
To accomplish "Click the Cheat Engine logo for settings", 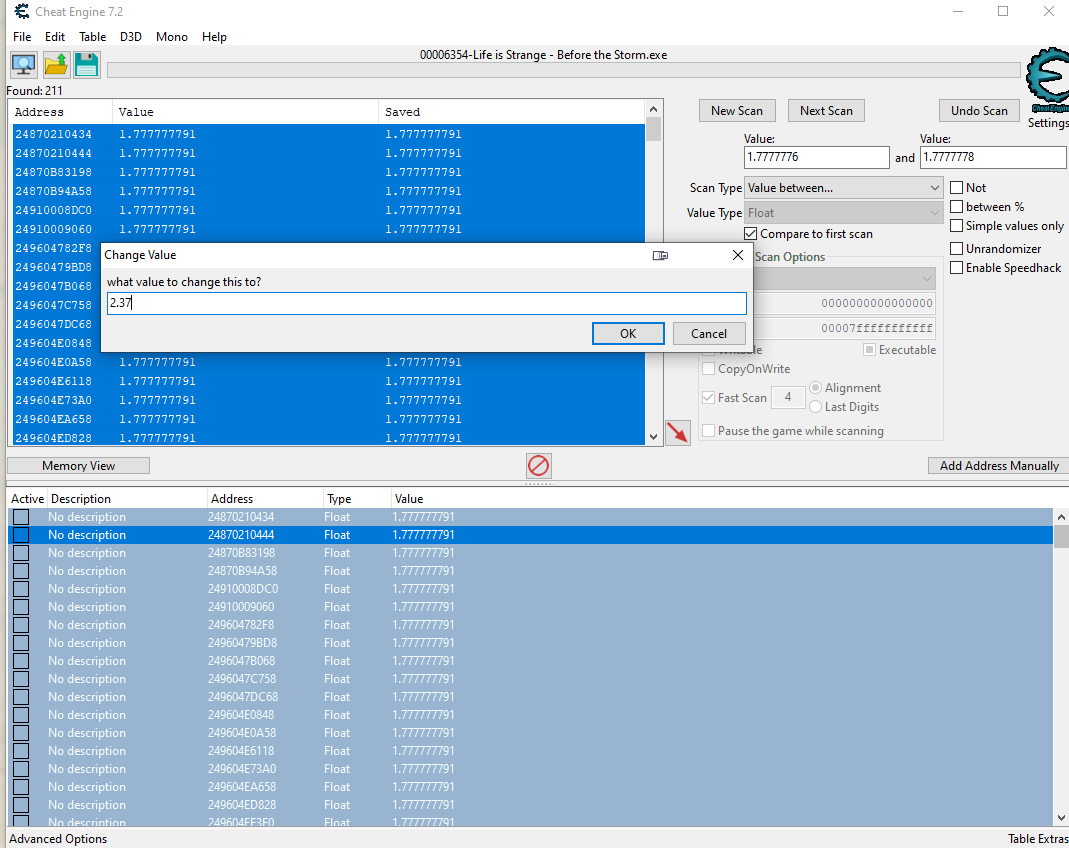I will (1048, 80).
